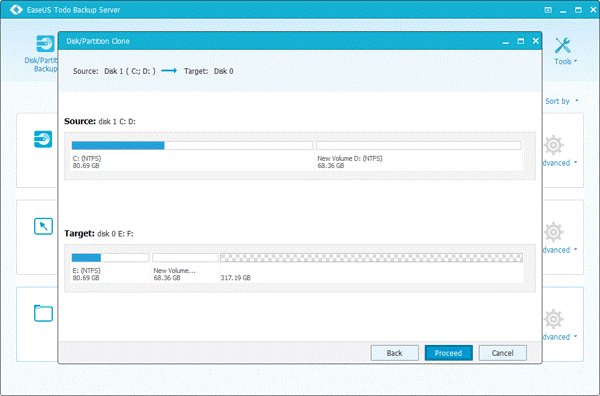Select source New Volume D: partition bar
The height and width of the screenshot is (396, 600).
[x=419, y=145]
